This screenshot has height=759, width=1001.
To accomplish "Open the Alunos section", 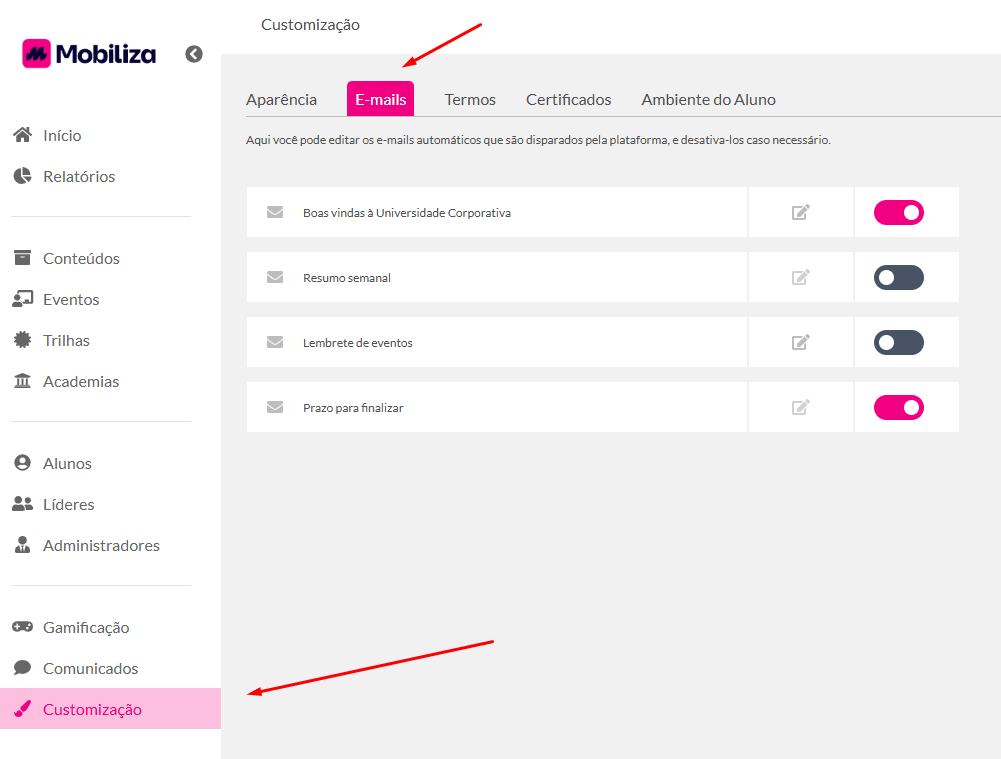I will [67, 463].
